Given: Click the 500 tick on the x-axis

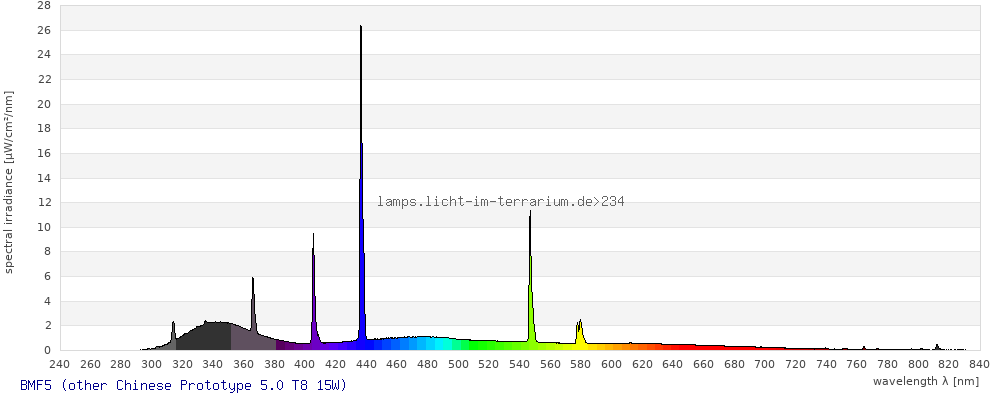Looking at the screenshot, I should point(458,364).
